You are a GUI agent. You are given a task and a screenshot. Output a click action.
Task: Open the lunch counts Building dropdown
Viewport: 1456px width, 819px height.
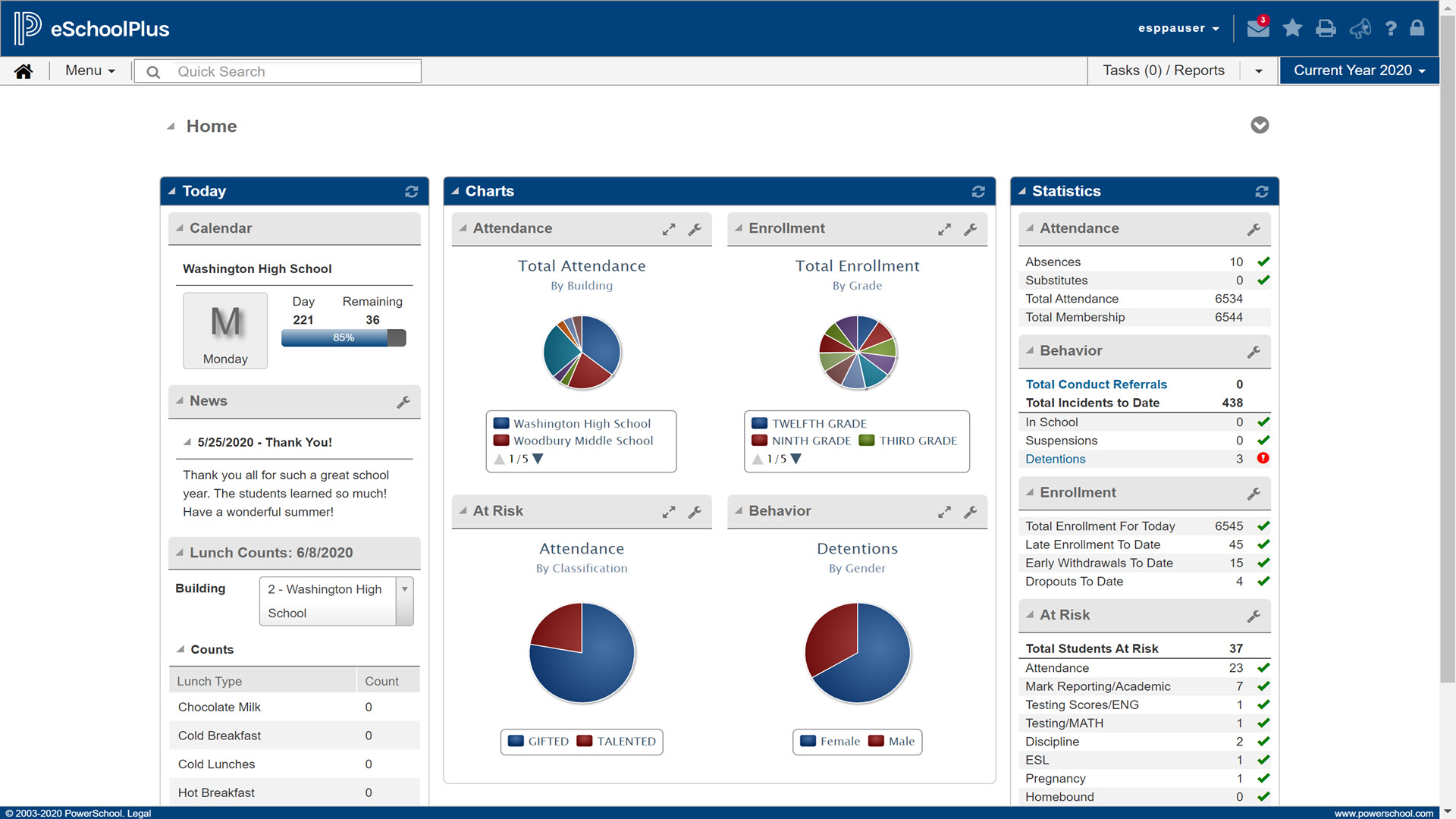(x=404, y=589)
